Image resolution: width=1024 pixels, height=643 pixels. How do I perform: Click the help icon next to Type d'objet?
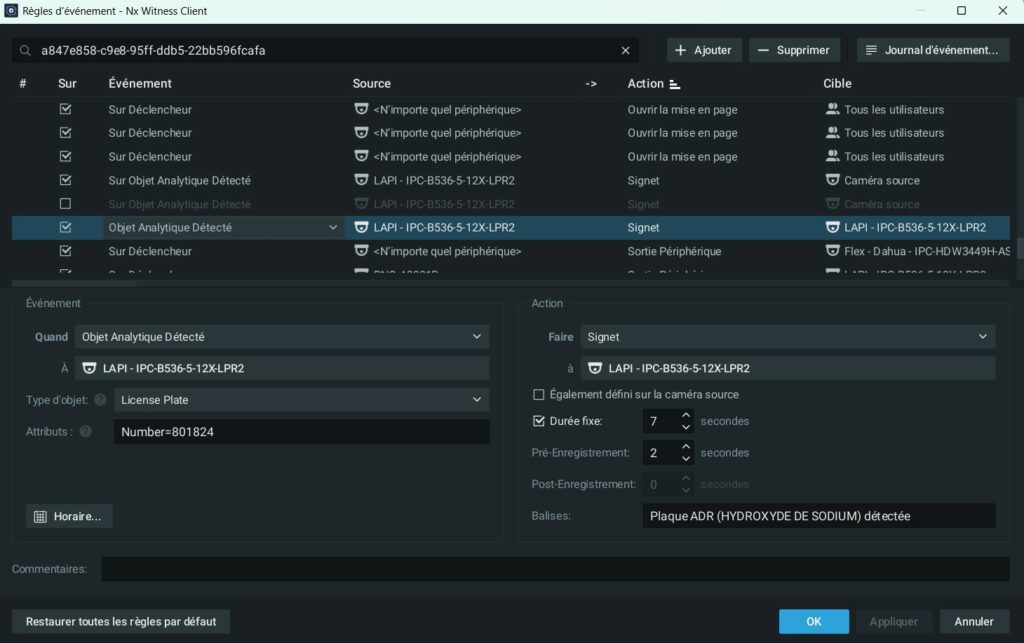[100, 400]
